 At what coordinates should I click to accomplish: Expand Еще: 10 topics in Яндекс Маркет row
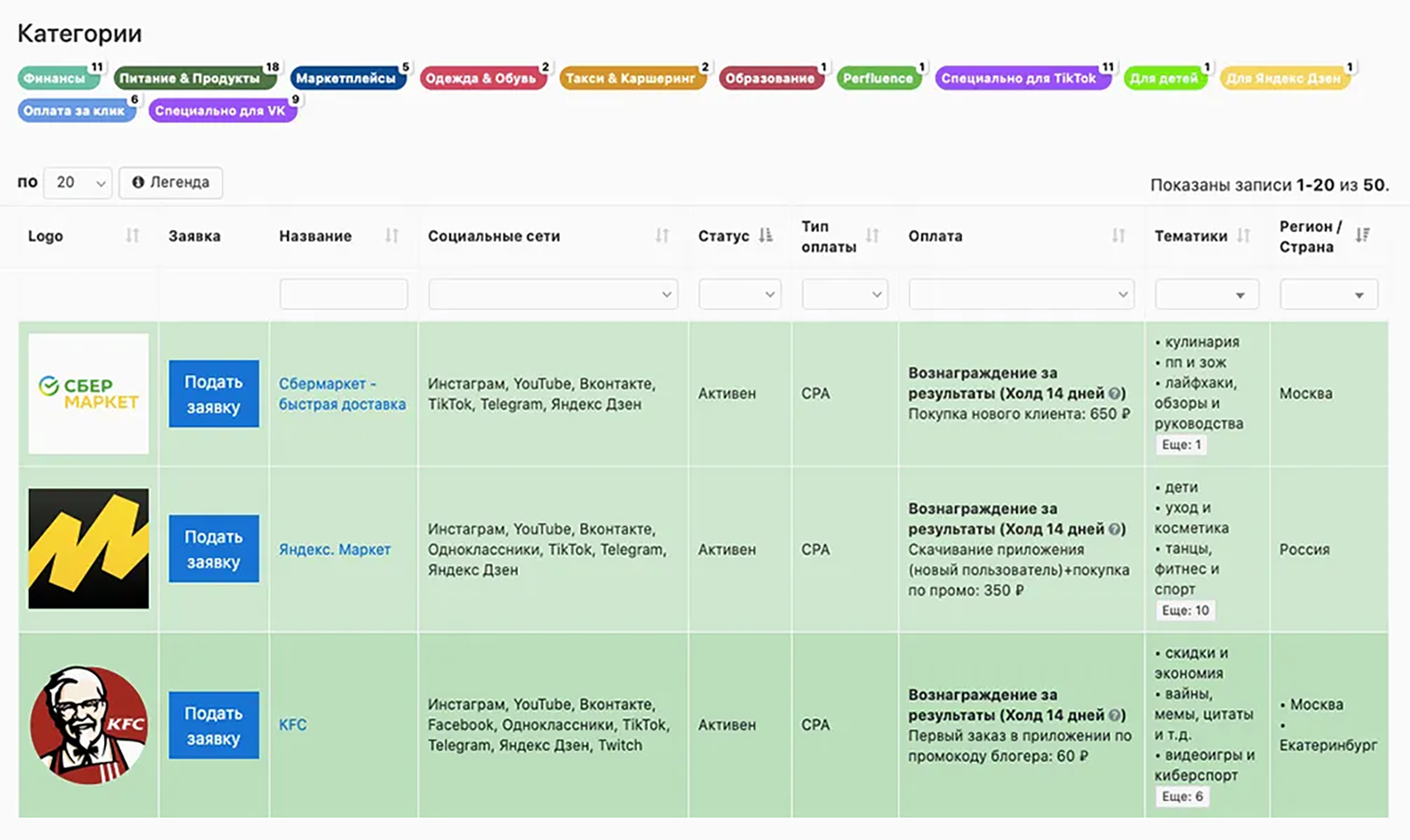coord(1185,611)
